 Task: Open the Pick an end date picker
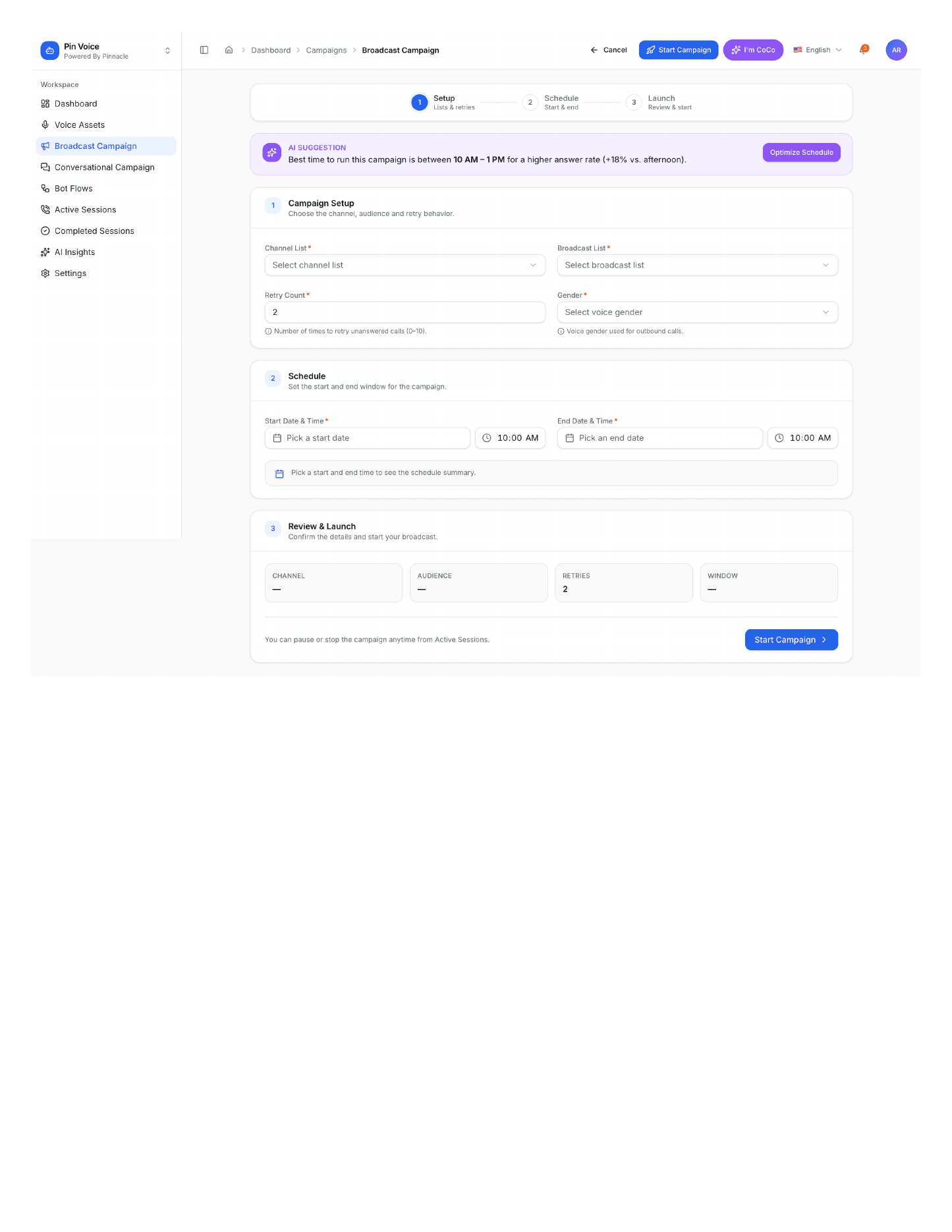coord(660,438)
